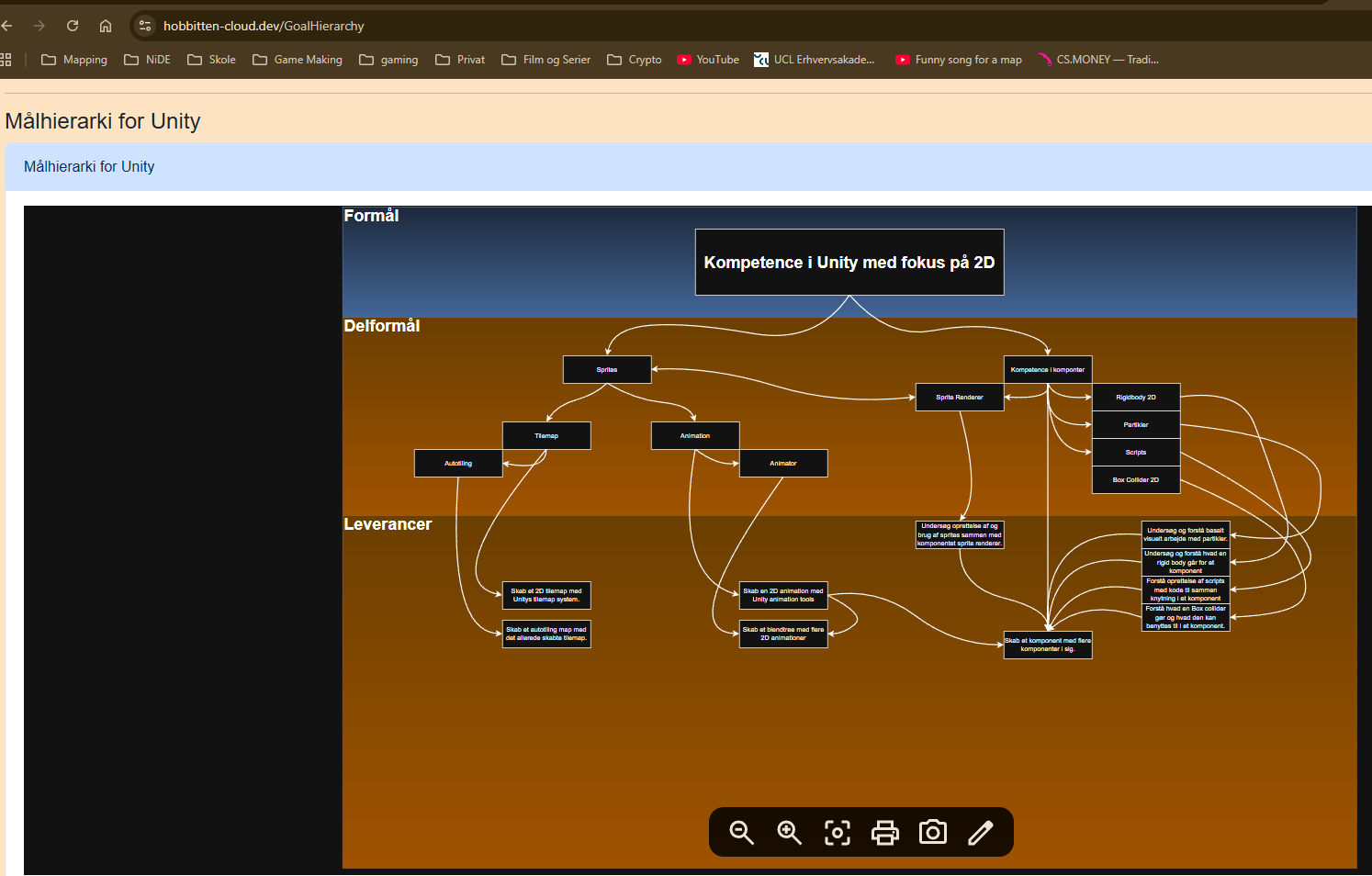
Task: Click the print diagram icon
Action: point(884,833)
